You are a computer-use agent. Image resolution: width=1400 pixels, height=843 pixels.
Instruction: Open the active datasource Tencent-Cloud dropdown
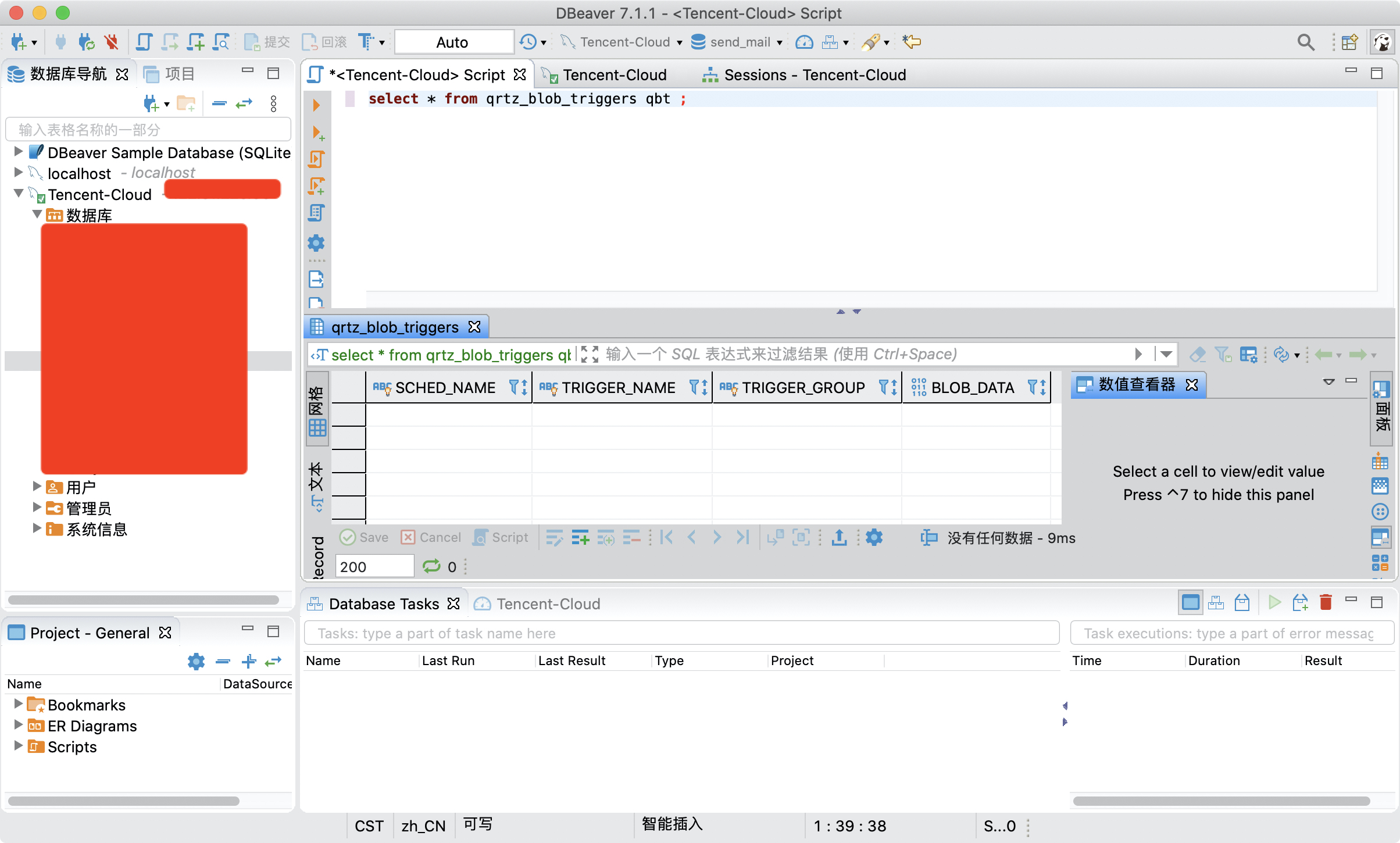click(622, 42)
